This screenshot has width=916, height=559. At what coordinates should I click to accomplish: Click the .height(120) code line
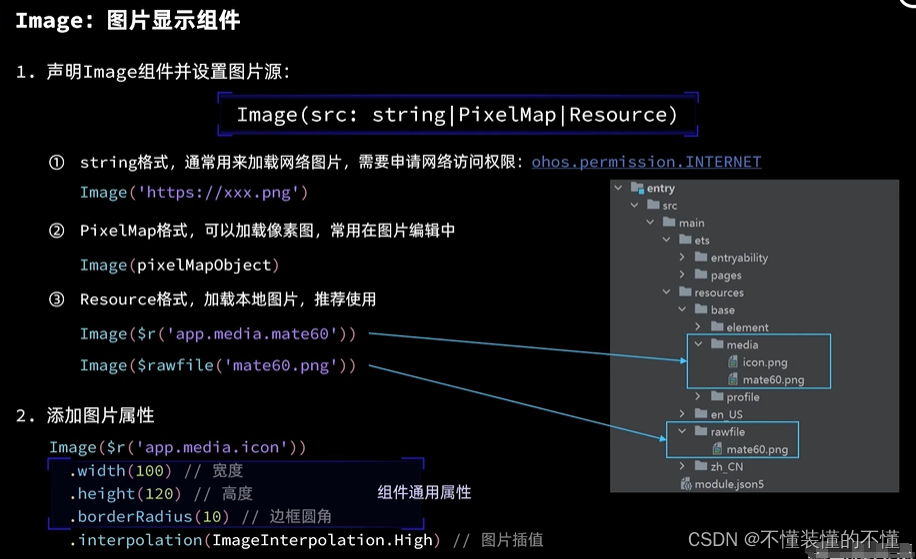[x=161, y=494]
